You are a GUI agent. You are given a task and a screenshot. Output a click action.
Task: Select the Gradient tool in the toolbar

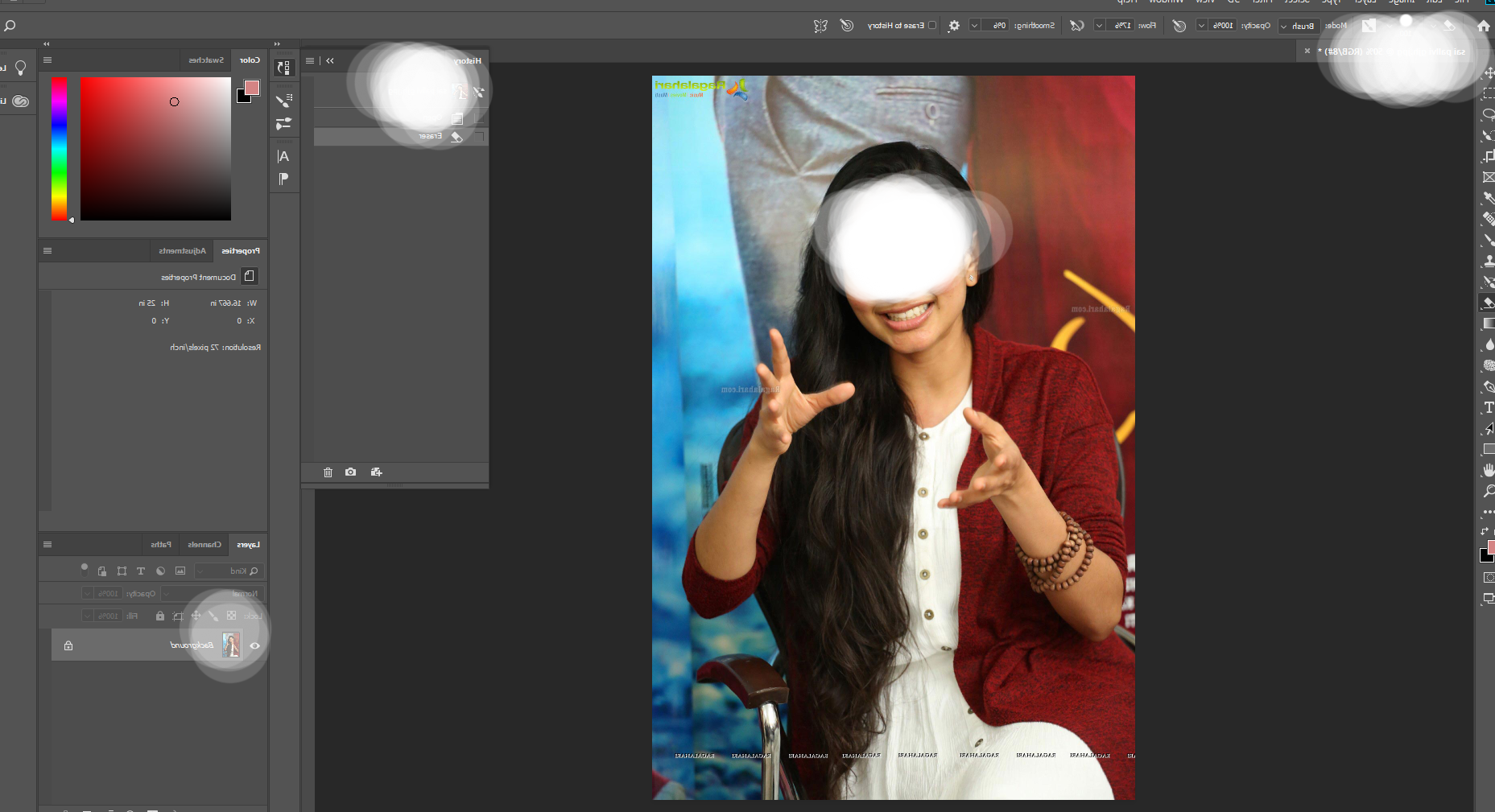(x=1488, y=324)
